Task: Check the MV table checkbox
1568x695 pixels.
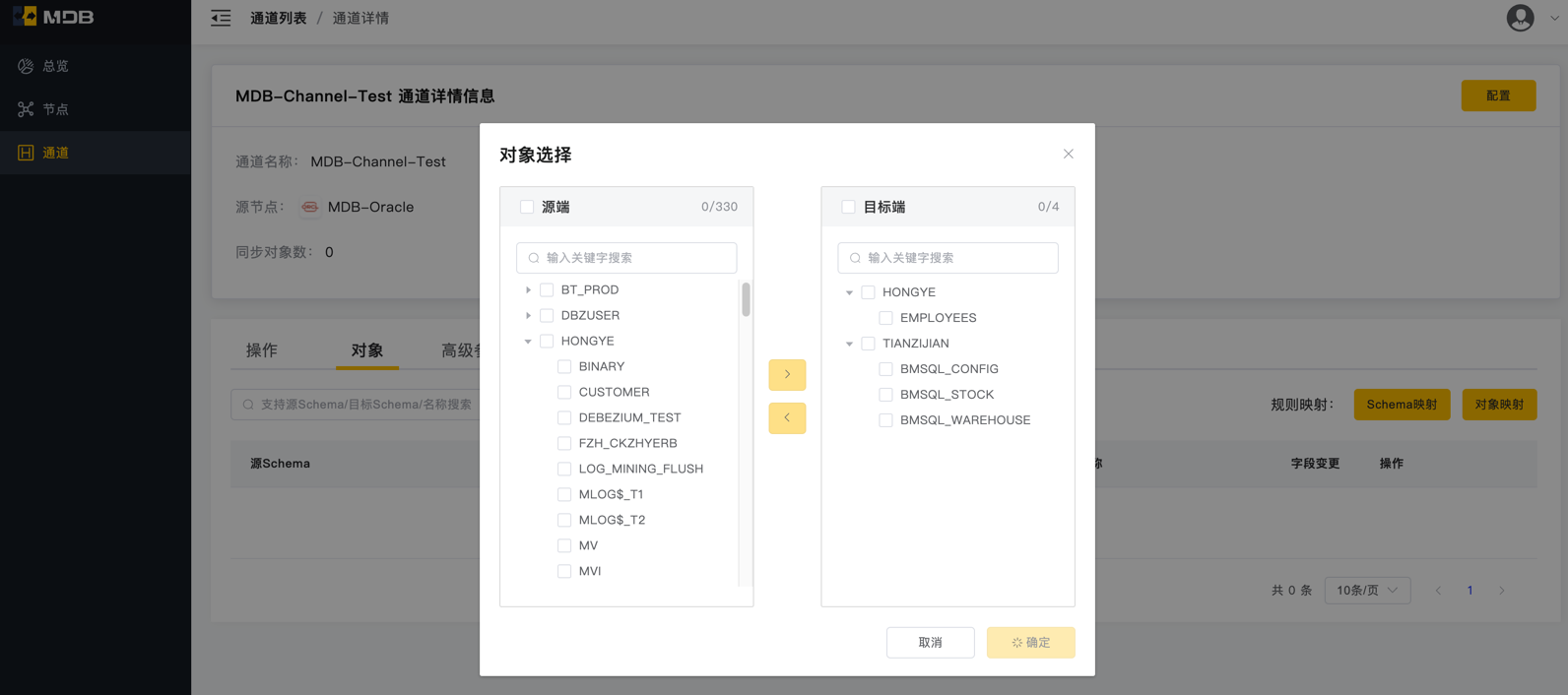Action: pos(564,545)
